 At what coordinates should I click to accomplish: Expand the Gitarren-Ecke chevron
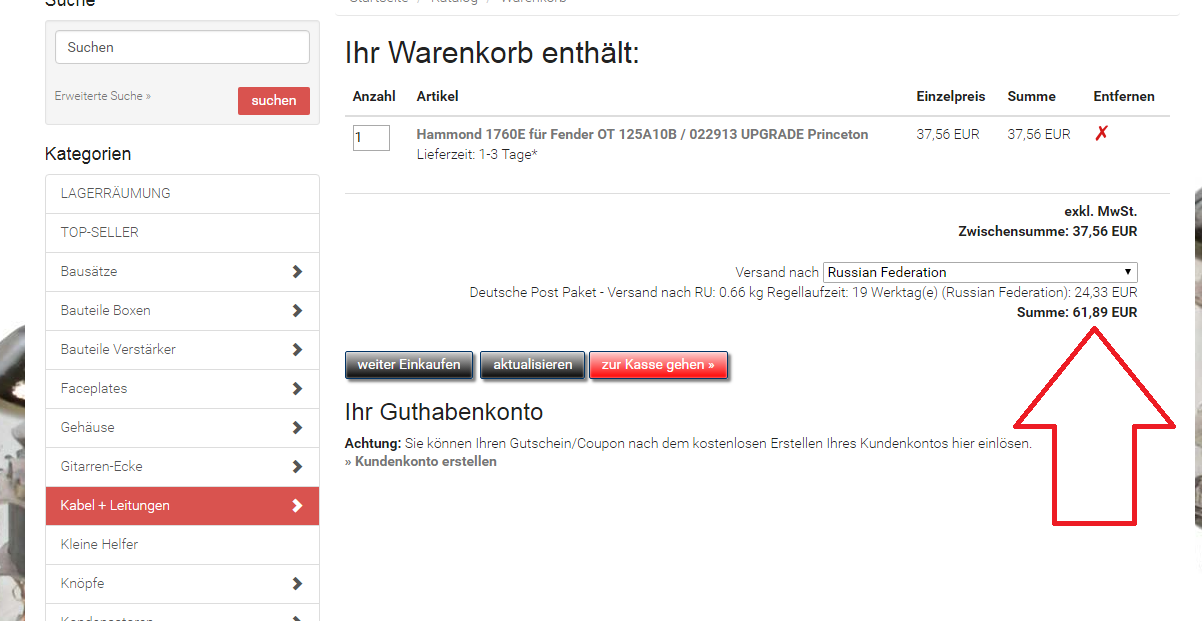(297, 467)
